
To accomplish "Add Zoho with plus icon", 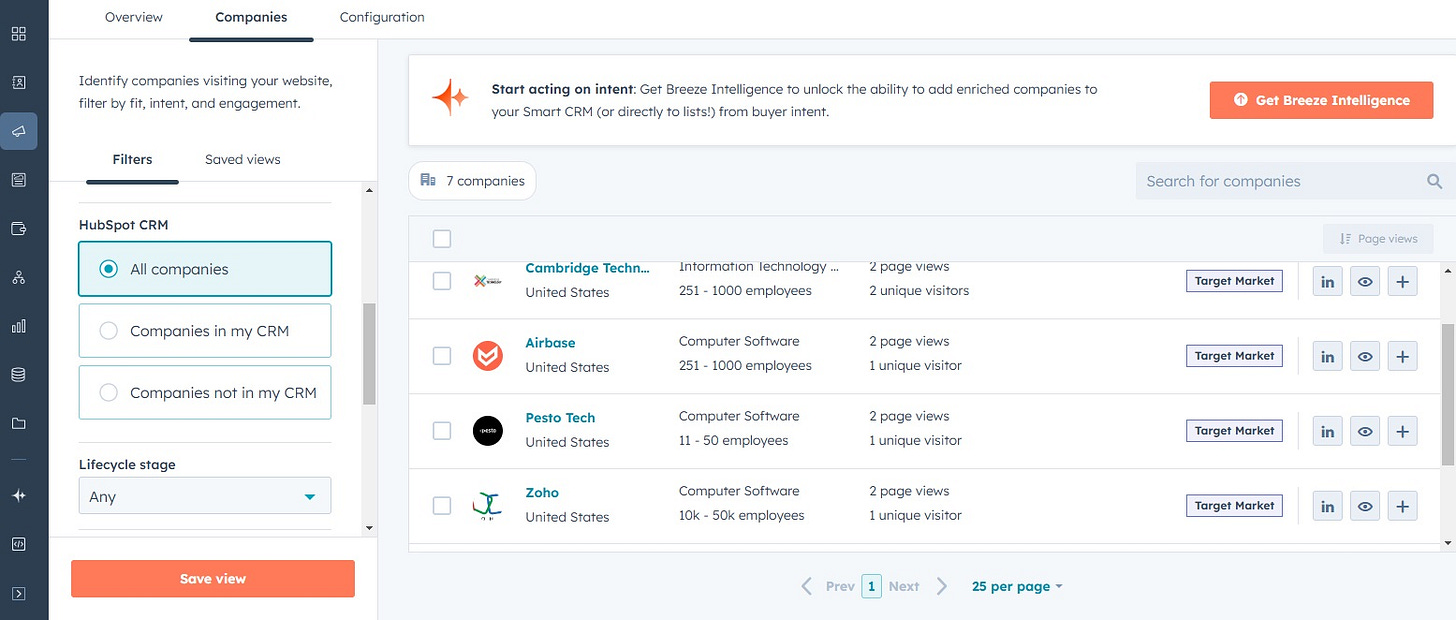I will point(1402,506).
